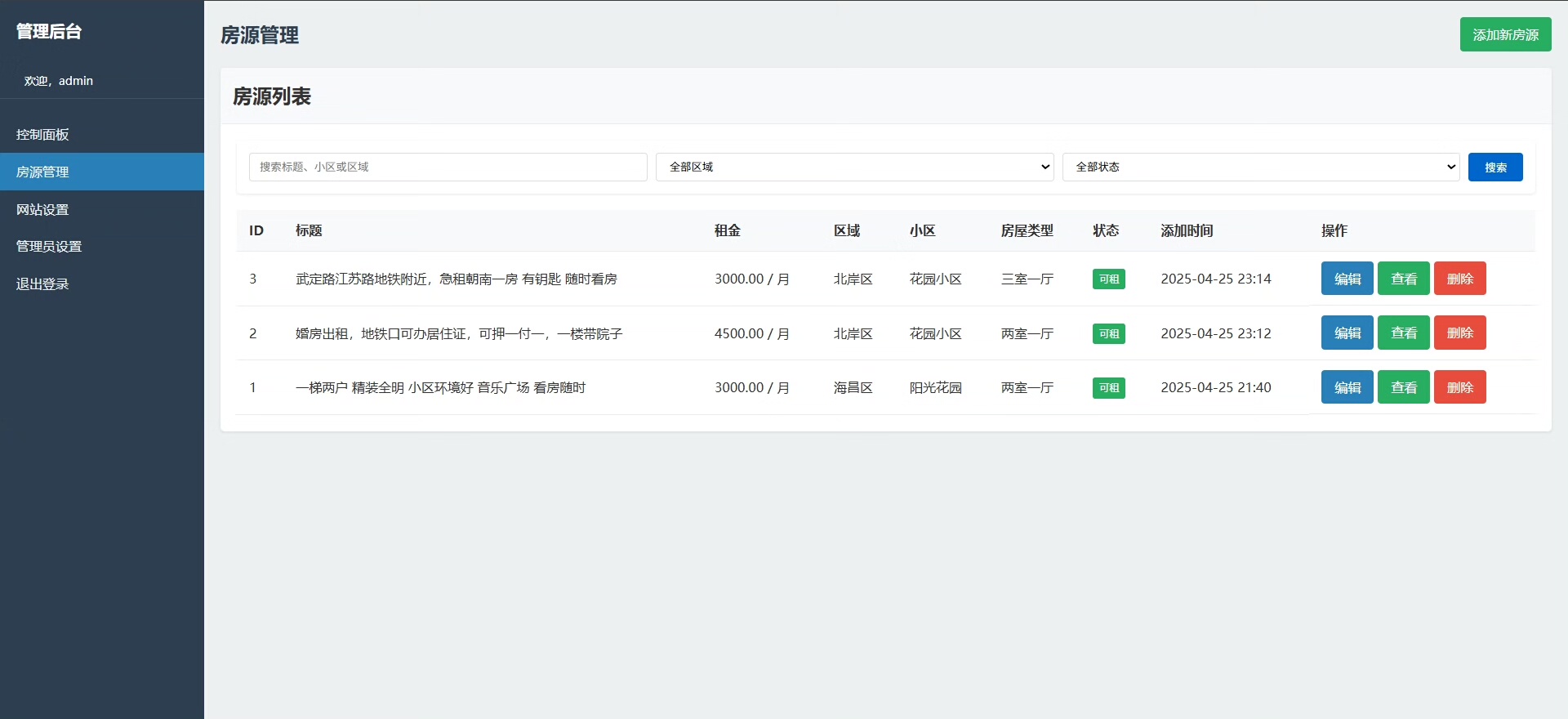Open the 全部区域 dropdown

click(x=853, y=167)
